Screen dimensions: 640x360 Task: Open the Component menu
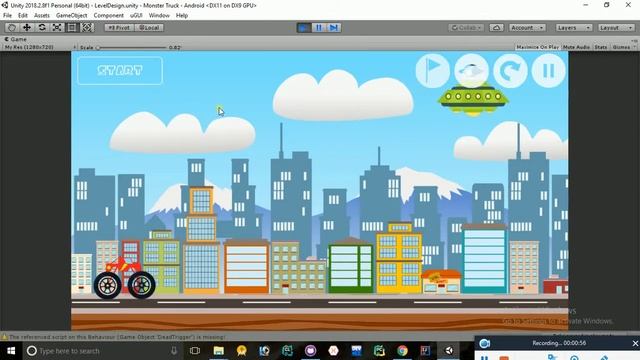point(109,15)
